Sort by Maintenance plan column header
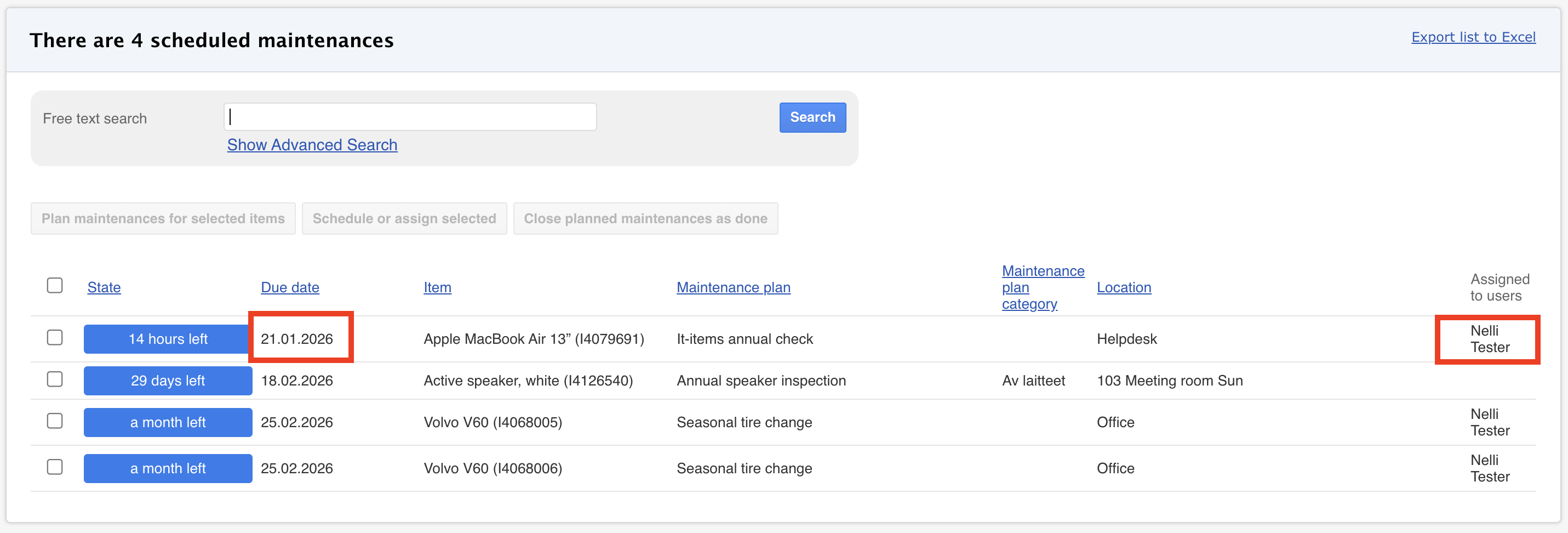 click(x=733, y=287)
